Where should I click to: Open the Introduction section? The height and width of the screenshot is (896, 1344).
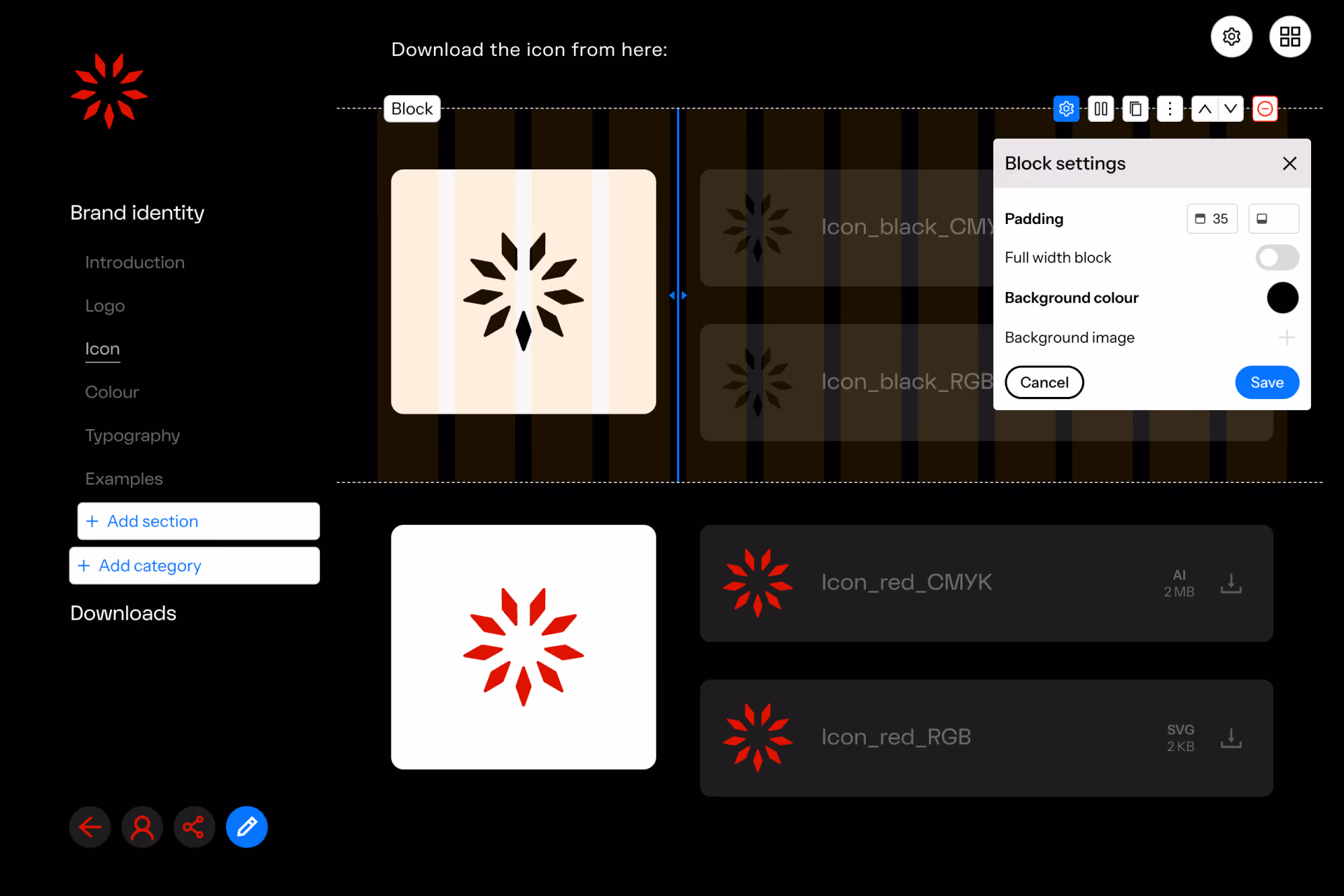[x=134, y=262]
